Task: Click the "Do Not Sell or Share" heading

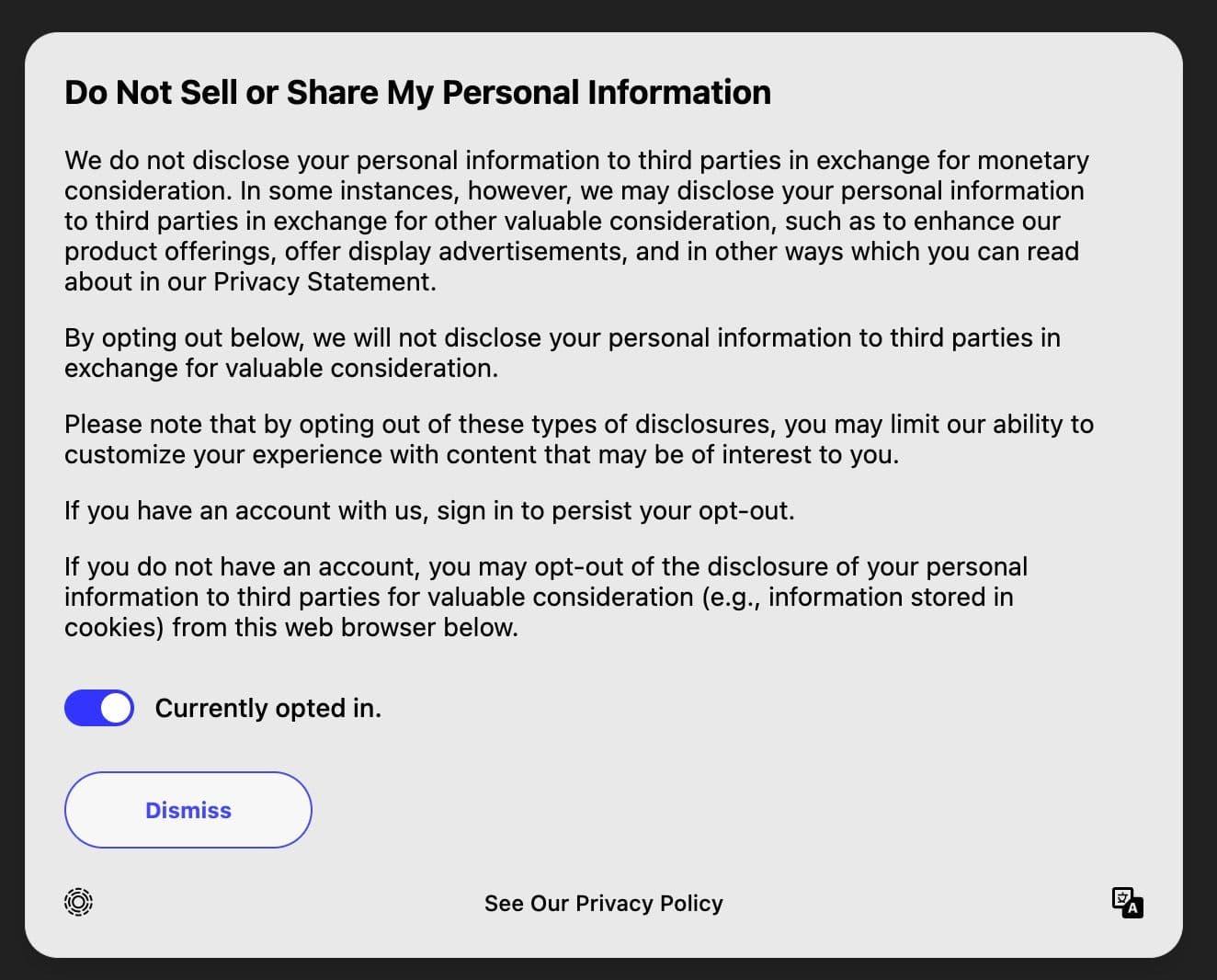Action: pos(417,93)
